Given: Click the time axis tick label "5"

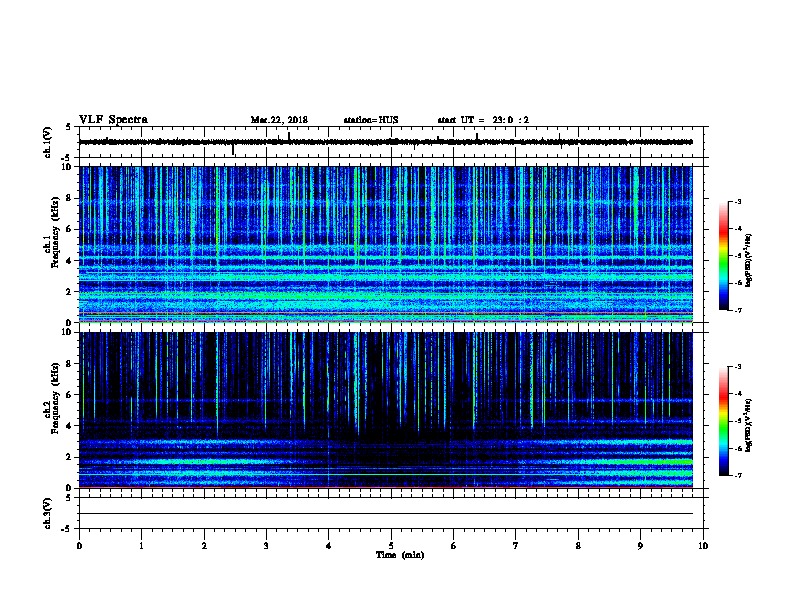Looking at the screenshot, I should [x=391, y=546].
